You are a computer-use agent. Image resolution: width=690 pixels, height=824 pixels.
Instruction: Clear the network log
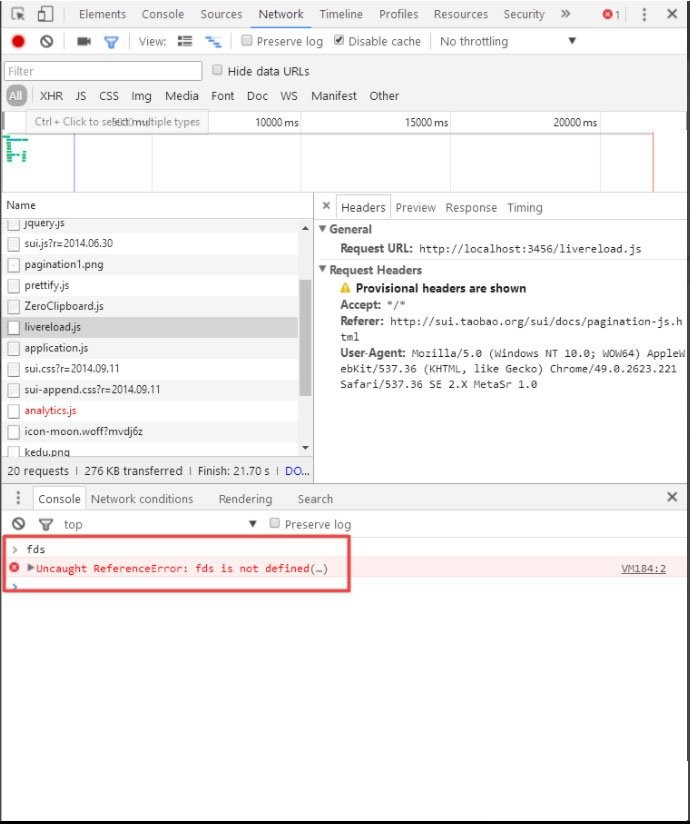click(46, 41)
